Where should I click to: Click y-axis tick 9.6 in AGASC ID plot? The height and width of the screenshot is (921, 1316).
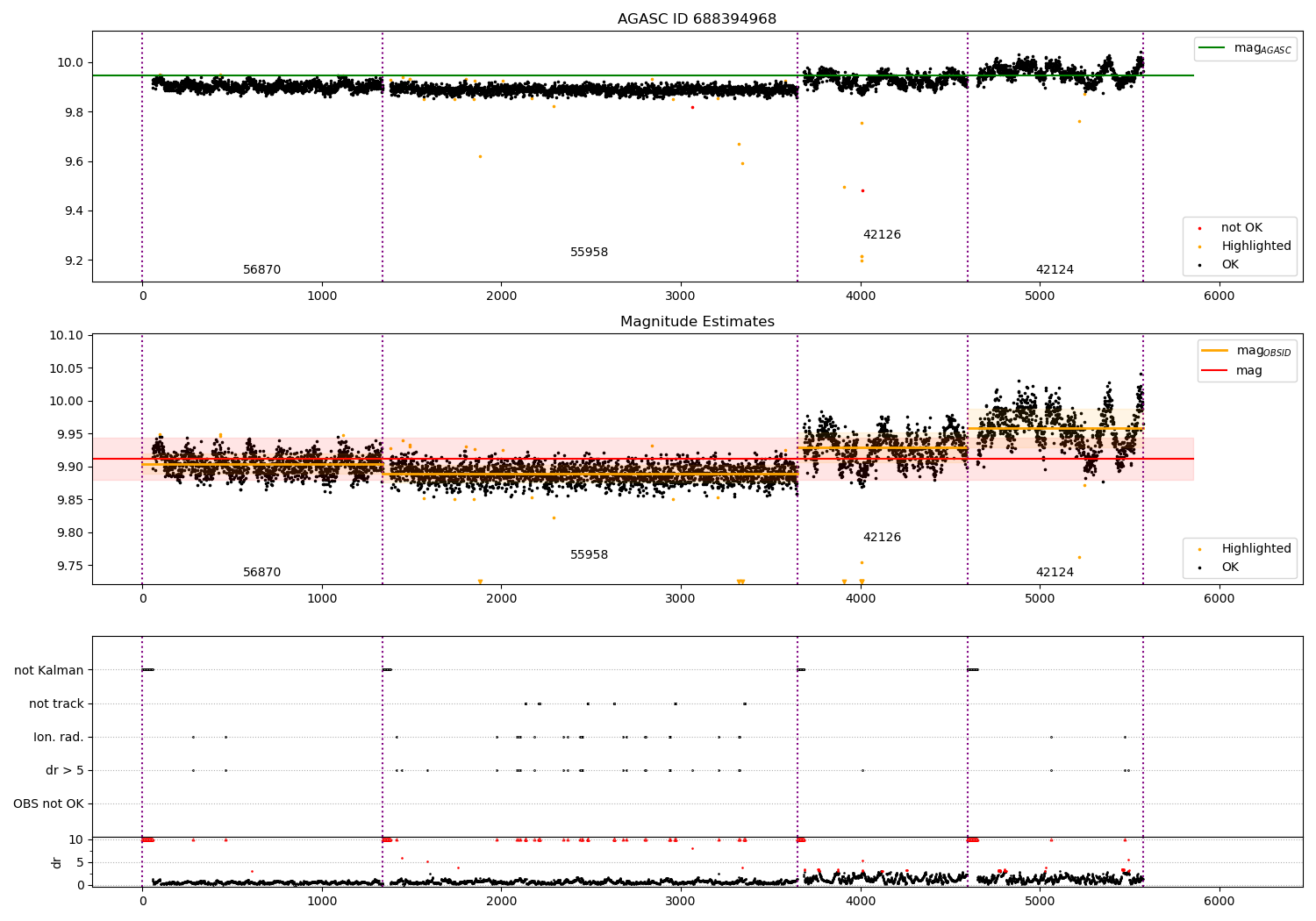tap(74, 162)
